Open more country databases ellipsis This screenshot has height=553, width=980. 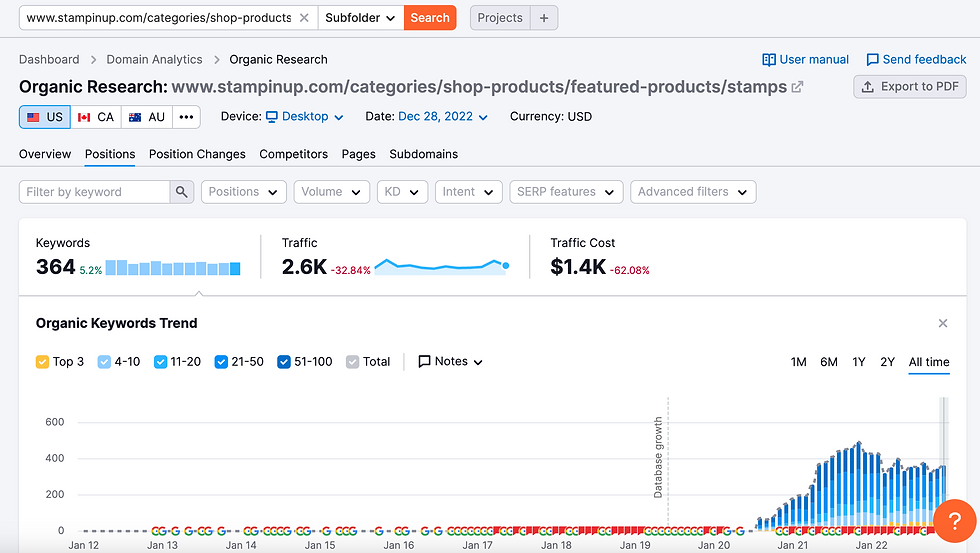[186, 117]
